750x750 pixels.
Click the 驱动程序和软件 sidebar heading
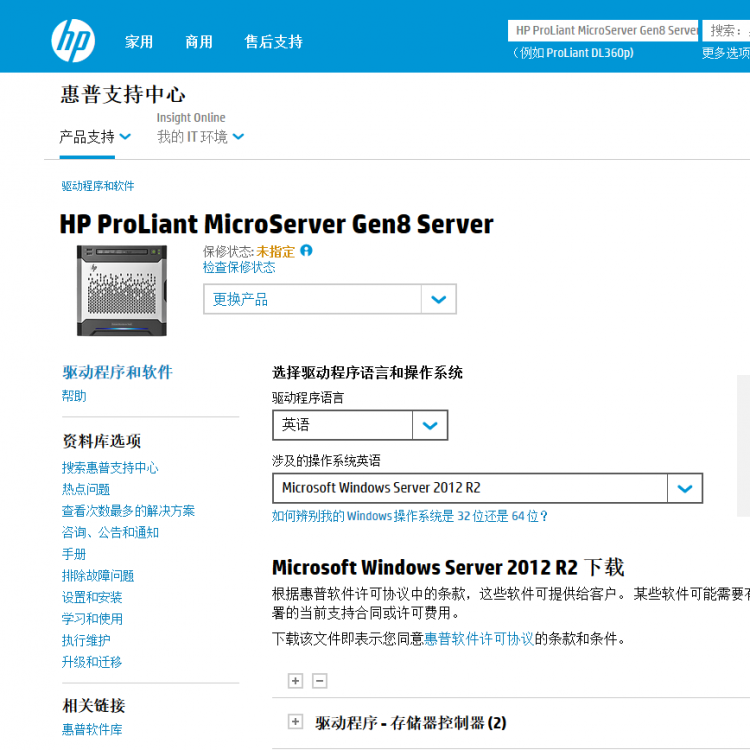[118, 372]
